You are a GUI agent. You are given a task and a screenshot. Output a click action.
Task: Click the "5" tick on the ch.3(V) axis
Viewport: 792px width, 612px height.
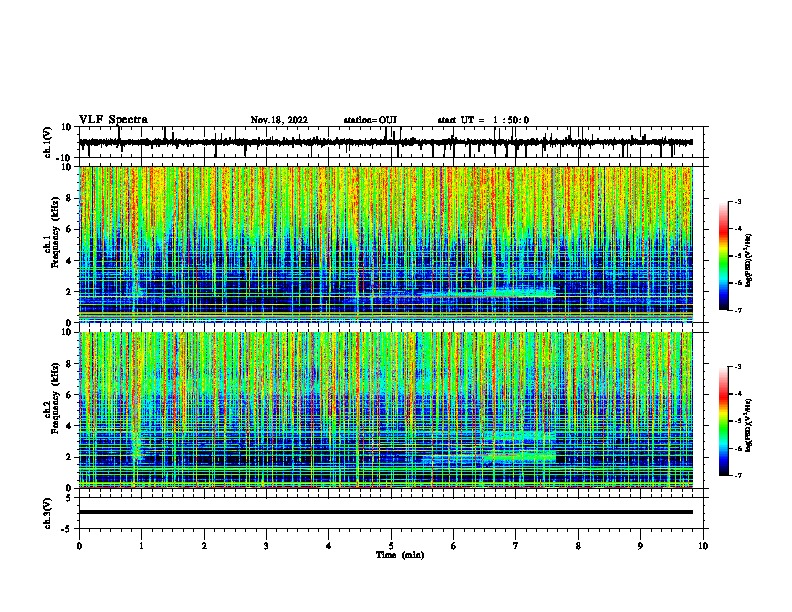69,498
